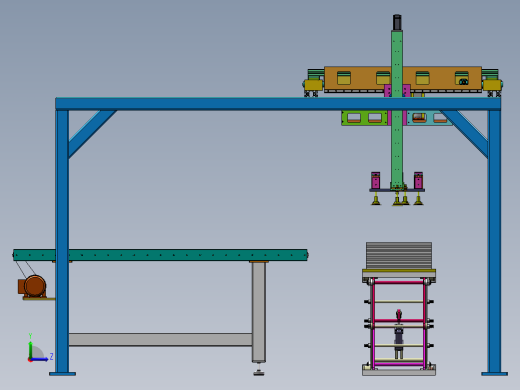Select the stack of gray sheets
This screenshot has width=520, height=390.
tap(399, 256)
